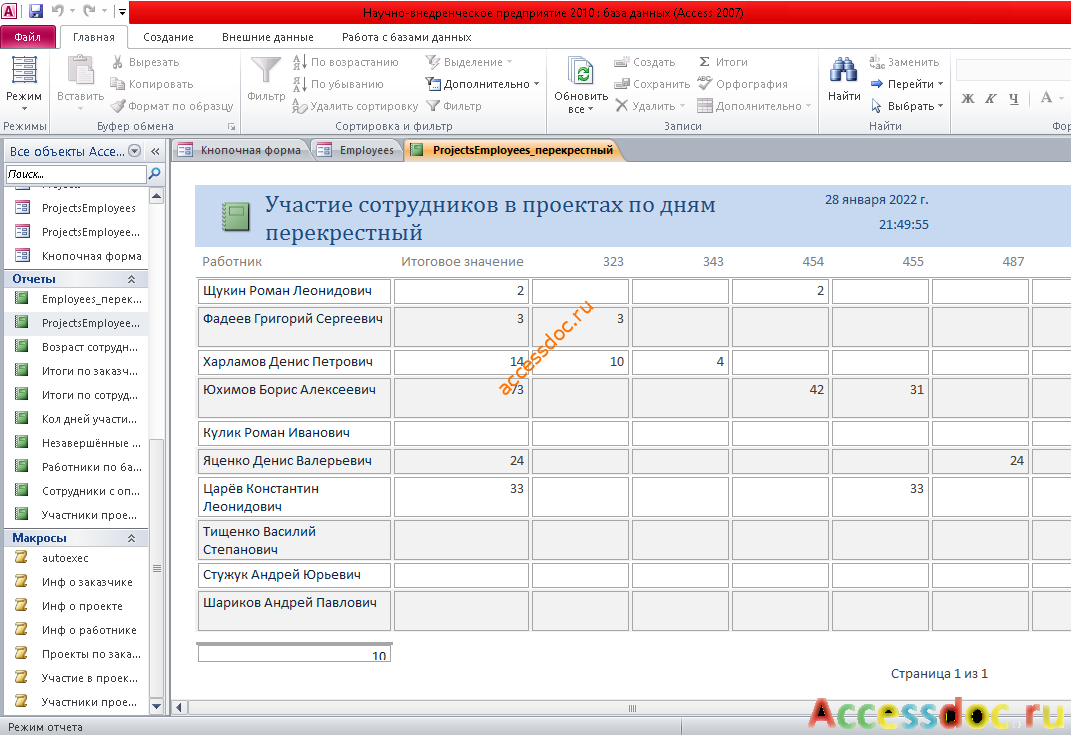The width and height of the screenshot is (1071, 735).
Task: Sort descending with По убыванию
Action: (339, 84)
